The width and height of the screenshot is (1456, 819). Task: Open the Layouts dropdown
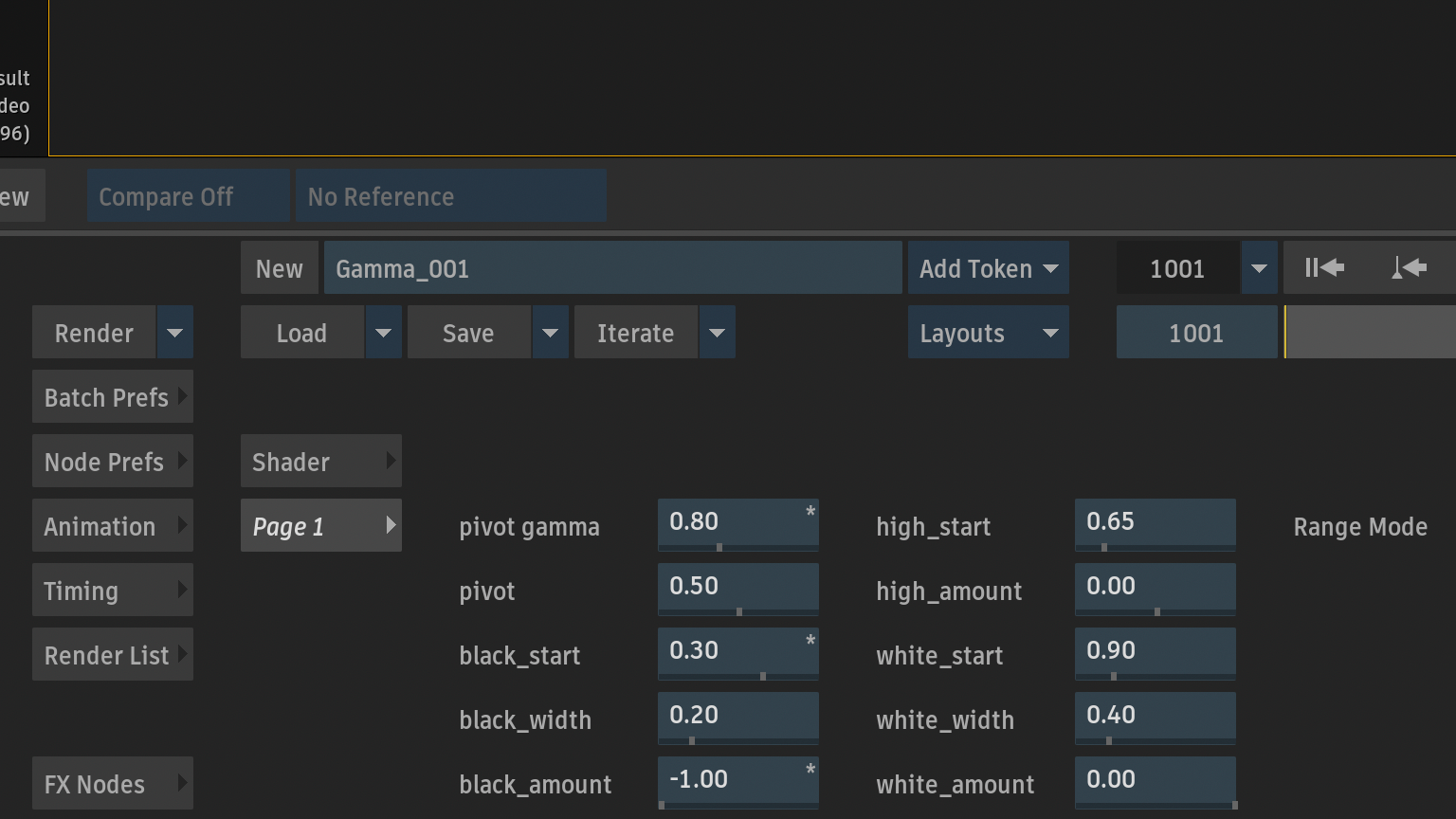[989, 333]
